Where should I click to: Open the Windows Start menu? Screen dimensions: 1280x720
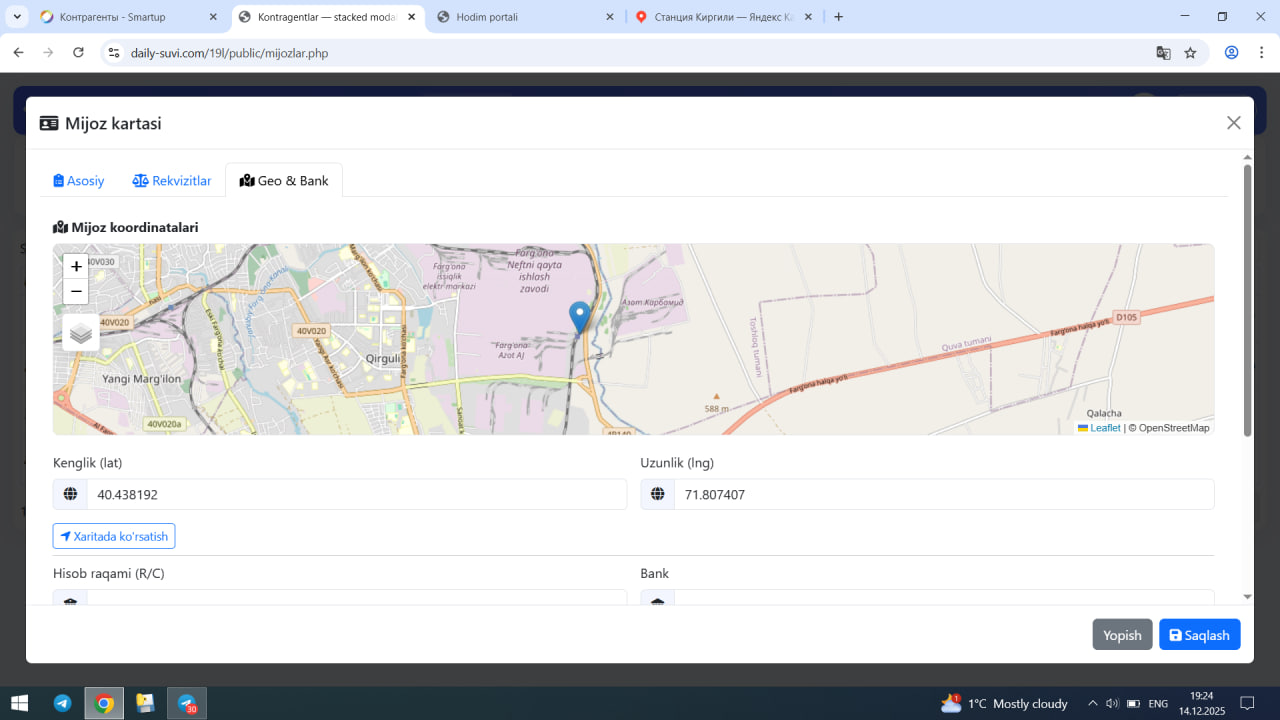coord(19,703)
